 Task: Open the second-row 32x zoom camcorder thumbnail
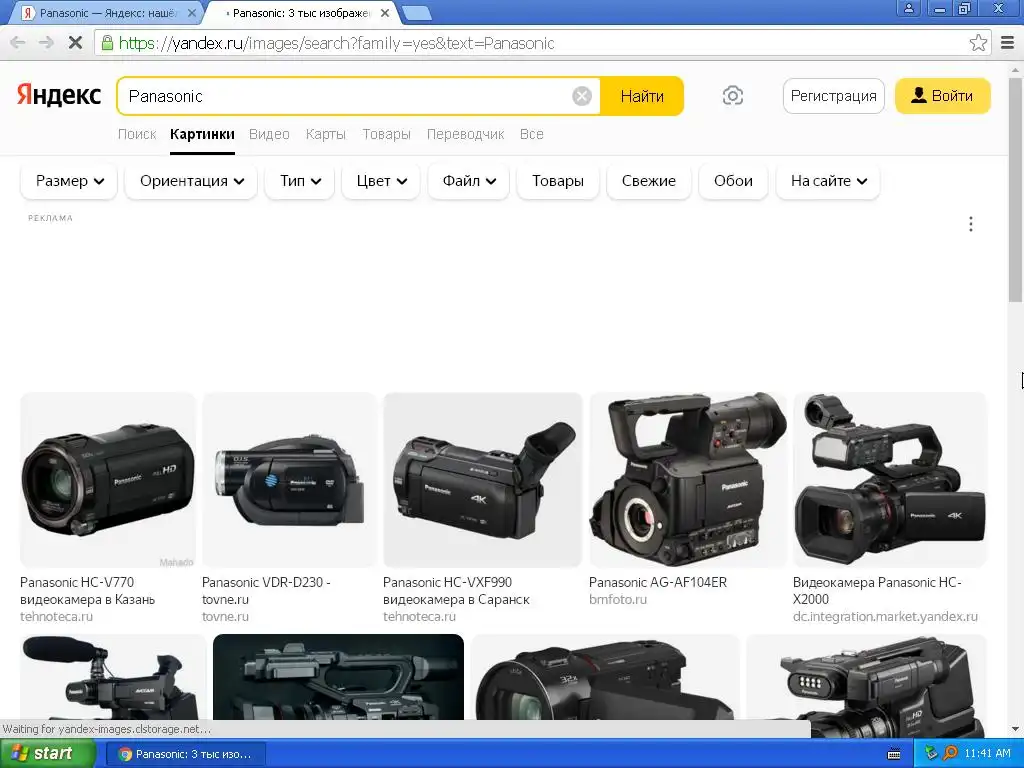coord(605,677)
